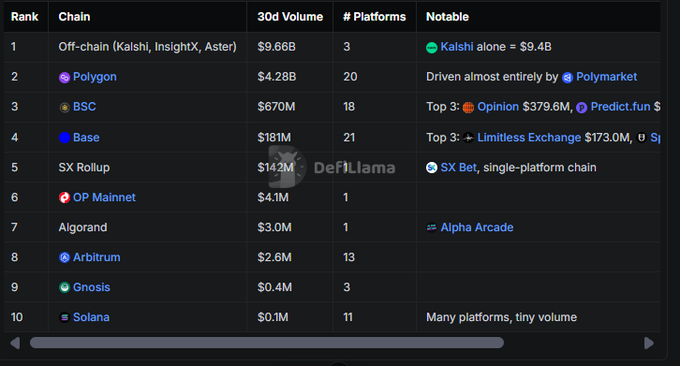Image resolution: width=680 pixels, height=366 pixels.
Task: Click platform count 18 in BSC row
Action: pos(349,107)
